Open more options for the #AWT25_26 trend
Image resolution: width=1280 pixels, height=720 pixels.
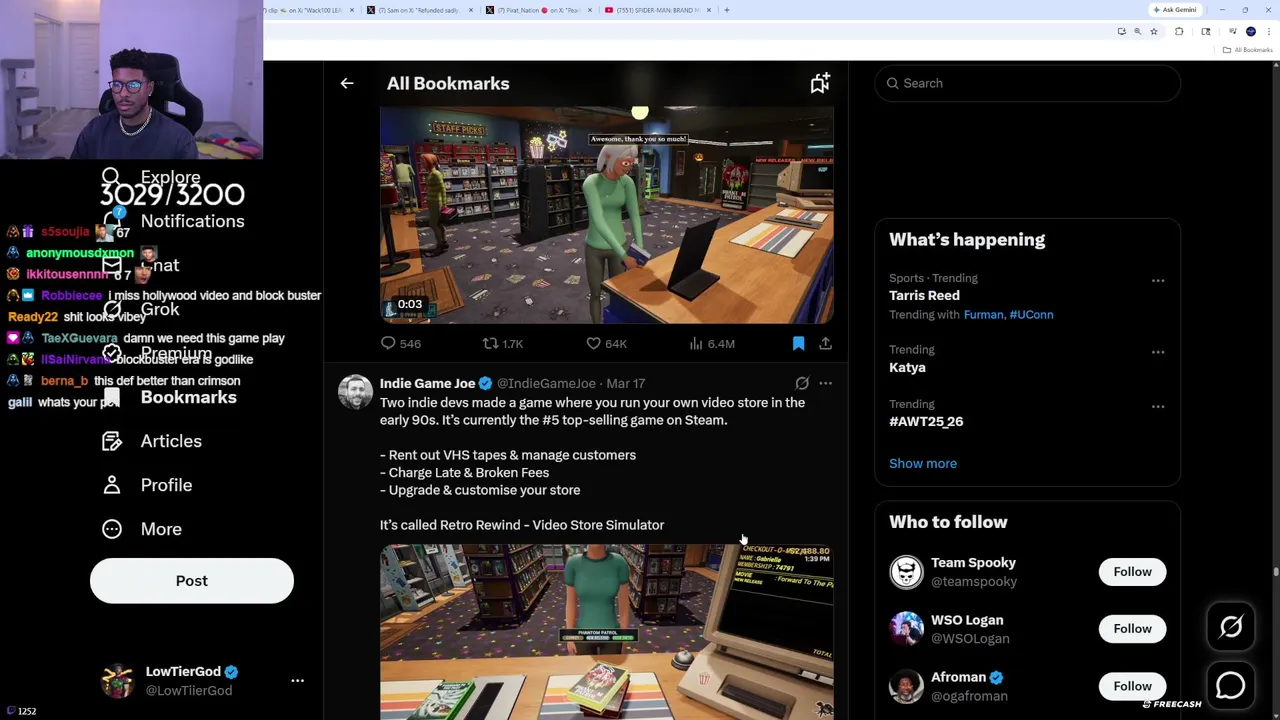click(1158, 406)
